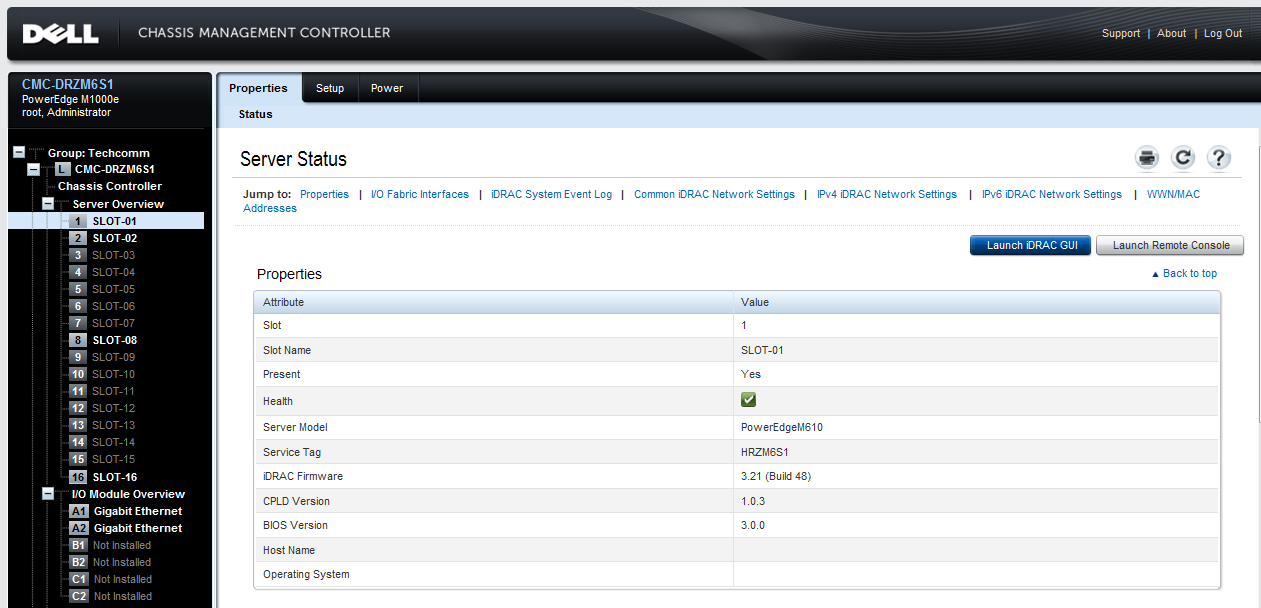Click the Dell logo
Image resolution: width=1261 pixels, height=608 pixels.
60,33
